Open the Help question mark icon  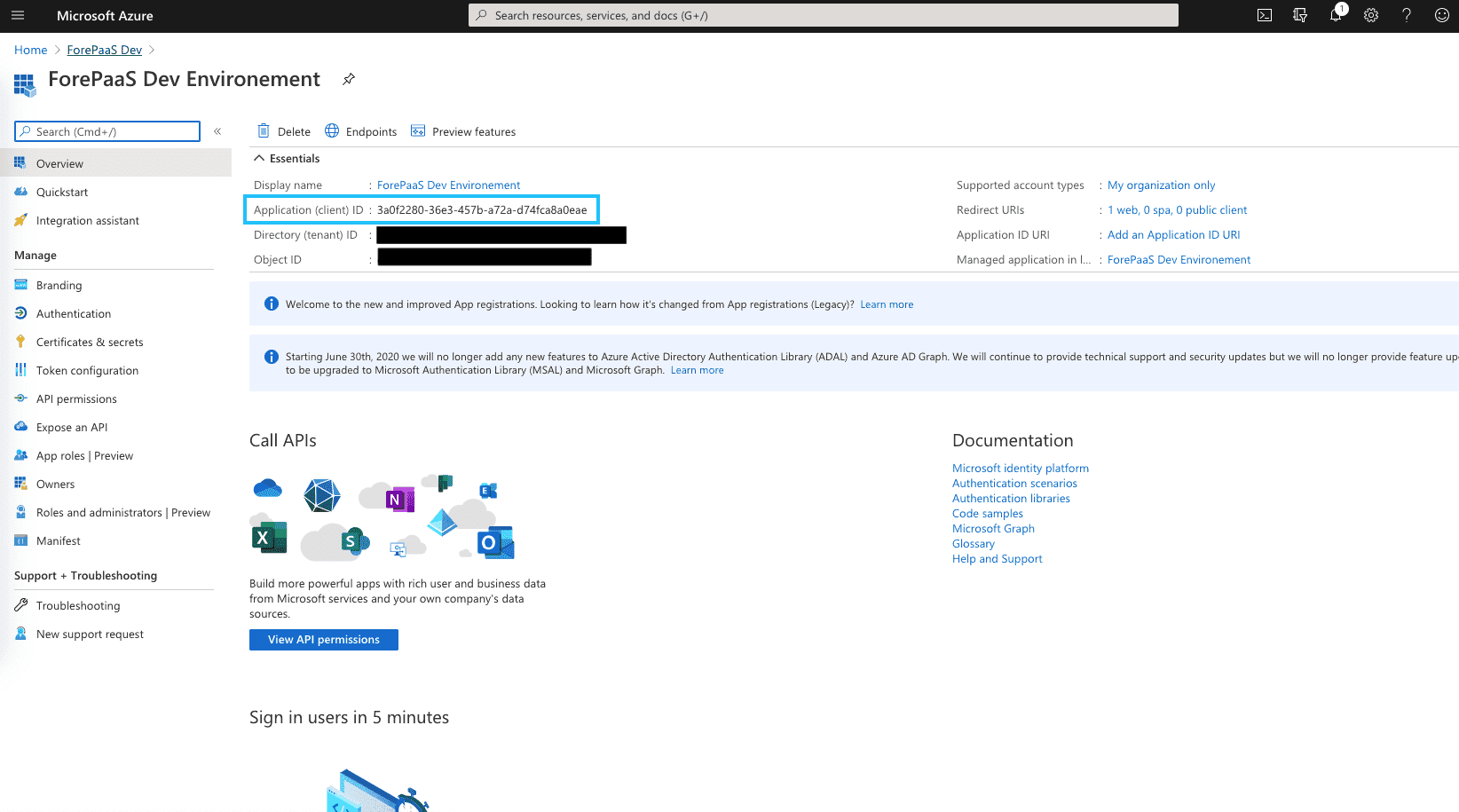(x=1407, y=15)
